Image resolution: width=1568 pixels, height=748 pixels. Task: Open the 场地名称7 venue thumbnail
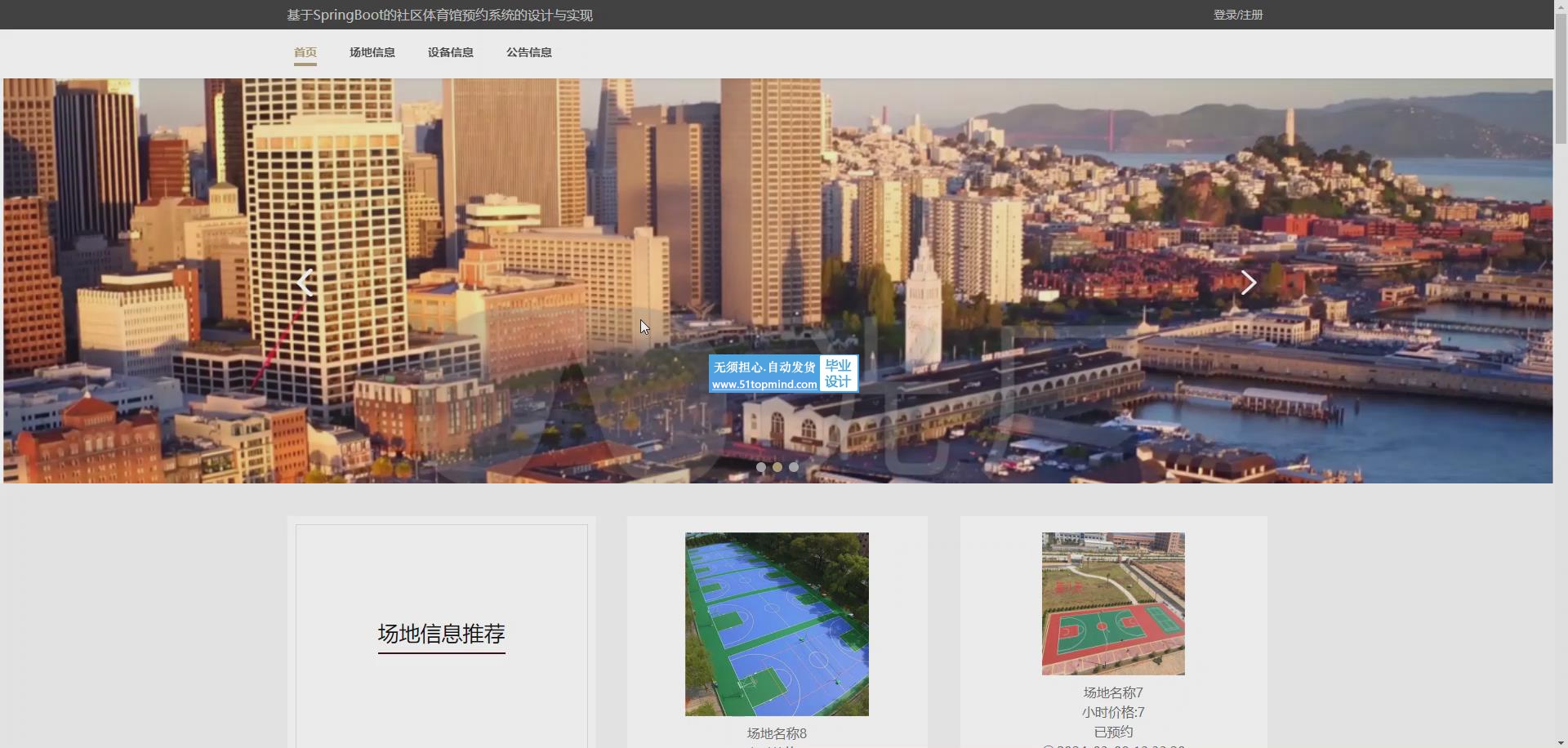[x=1113, y=604]
